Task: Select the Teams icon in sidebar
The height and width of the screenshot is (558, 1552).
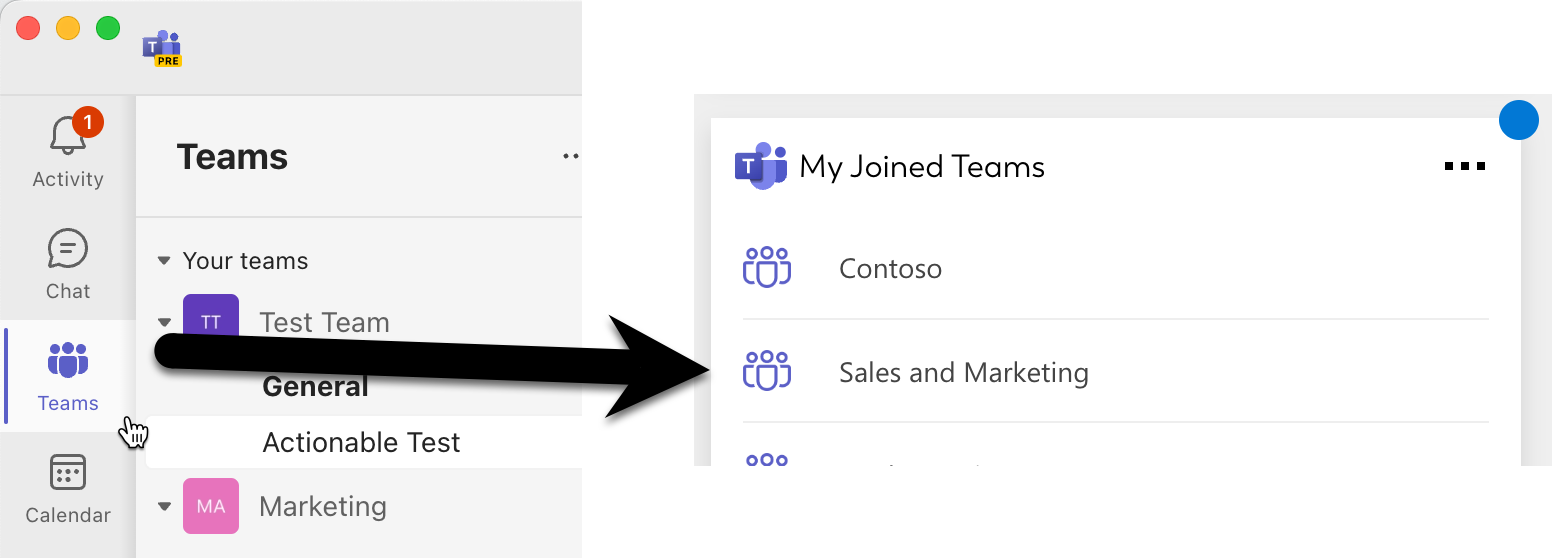Action: point(68,361)
